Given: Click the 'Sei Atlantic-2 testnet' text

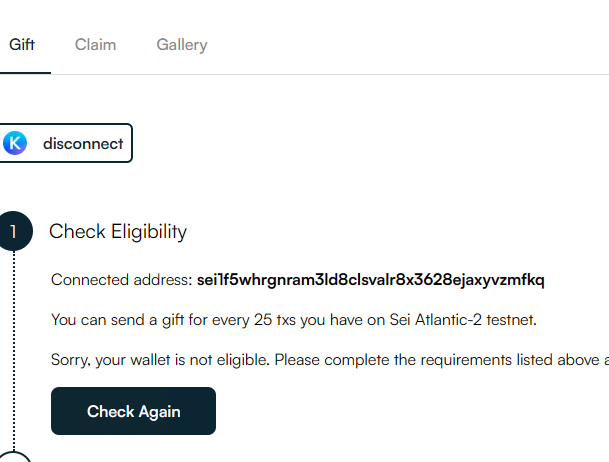Looking at the screenshot, I should (463, 320).
